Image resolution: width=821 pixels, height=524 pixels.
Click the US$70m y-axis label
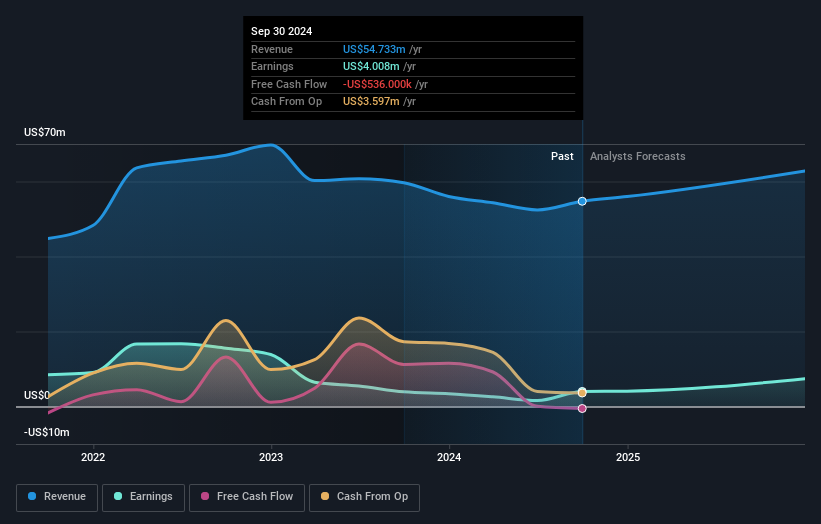coord(45,132)
